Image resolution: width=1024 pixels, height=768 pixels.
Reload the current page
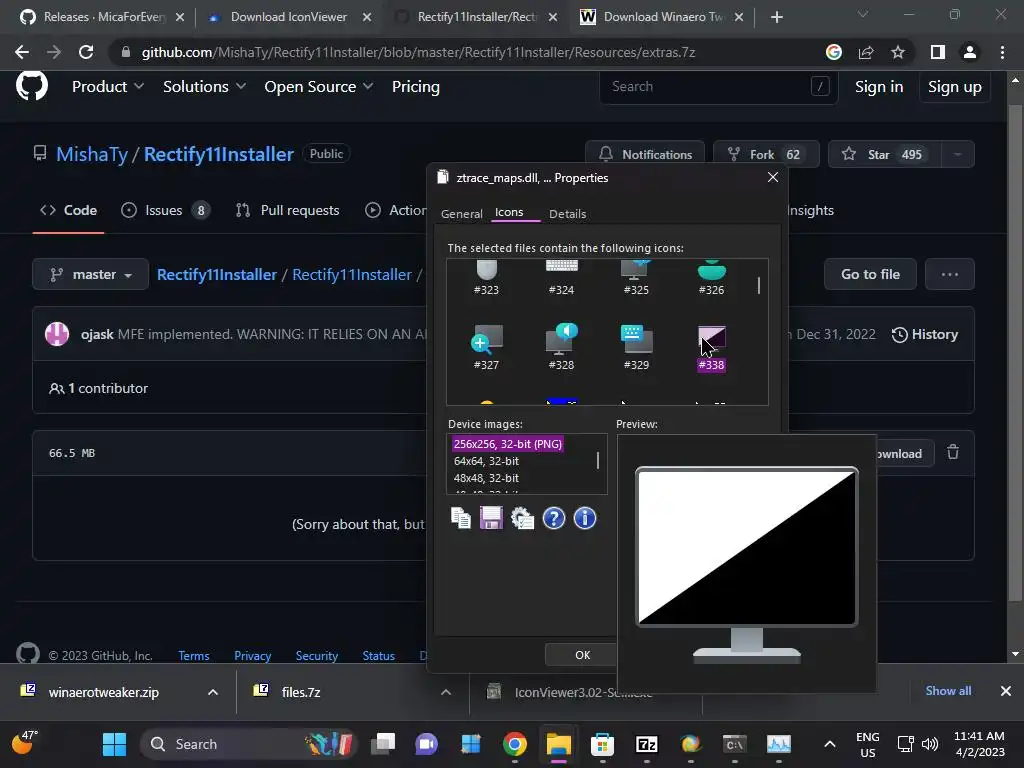86,52
